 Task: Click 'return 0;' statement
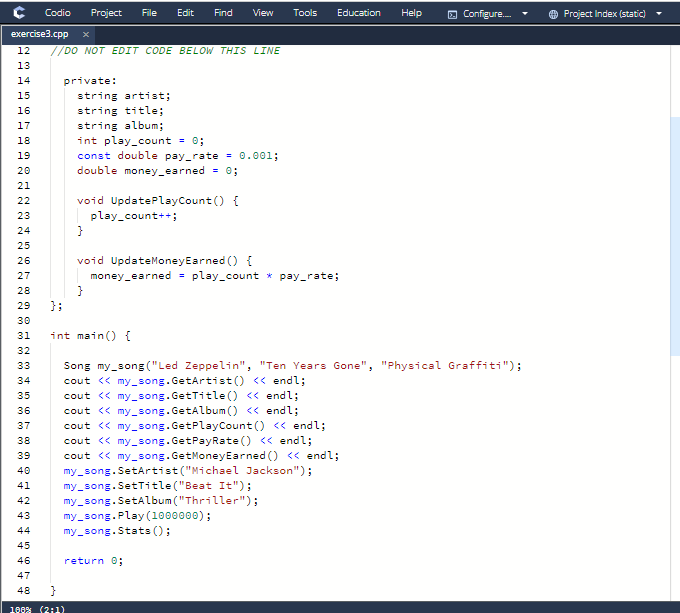point(94,561)
